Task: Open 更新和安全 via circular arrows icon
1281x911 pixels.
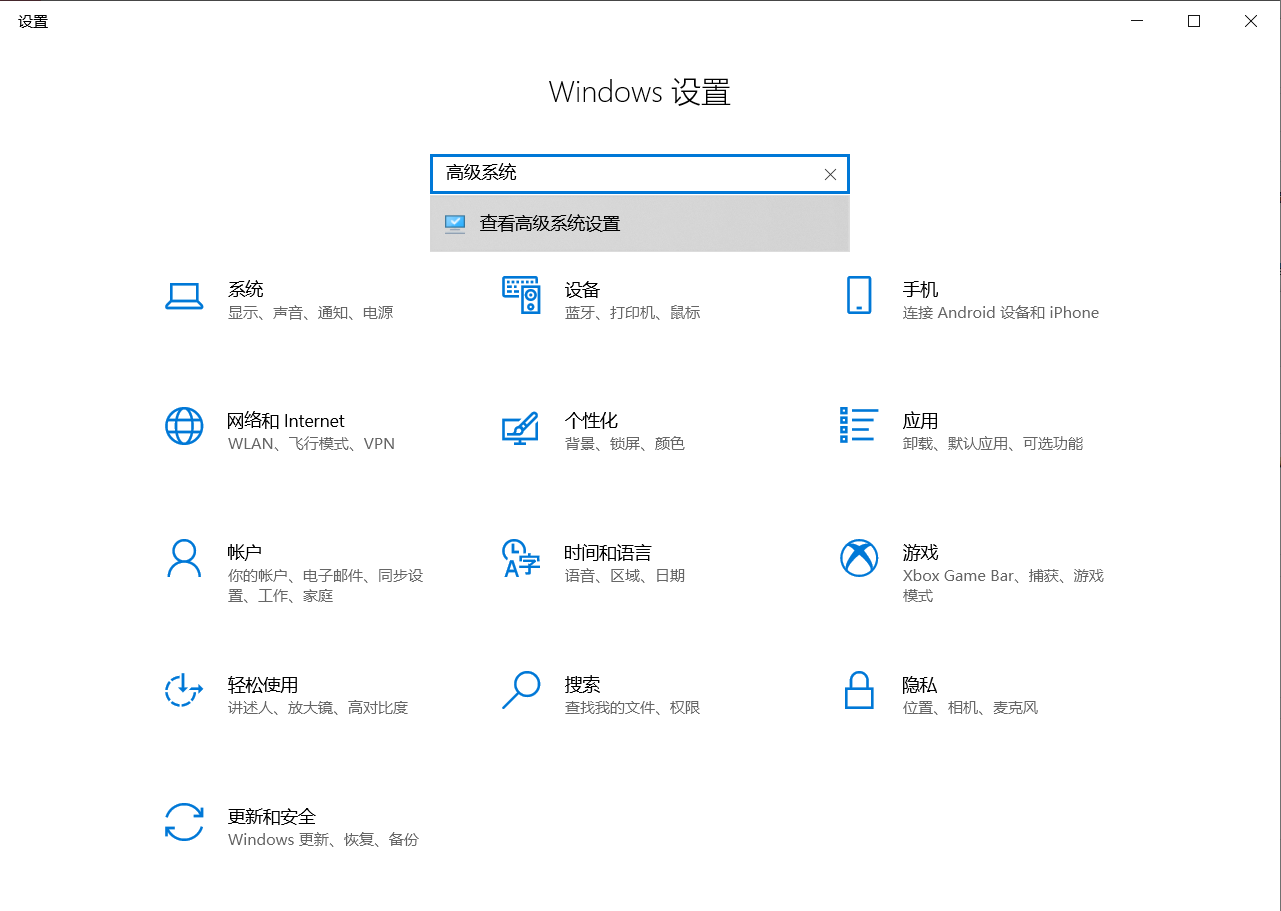Action: pyautogui.click(x=184, y=822)
